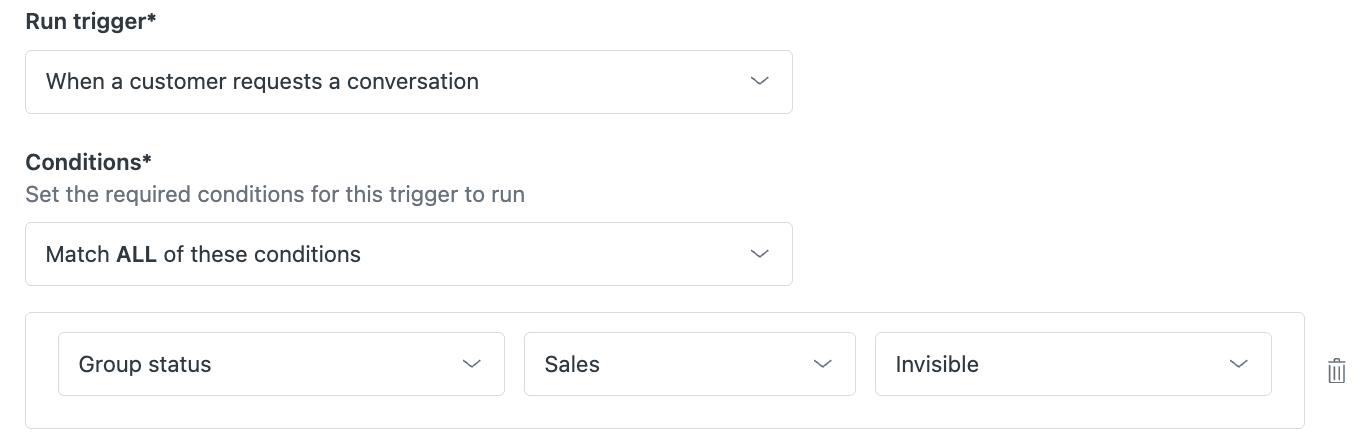Select 'When a customer requests a conversation' text

coord(262,82)
